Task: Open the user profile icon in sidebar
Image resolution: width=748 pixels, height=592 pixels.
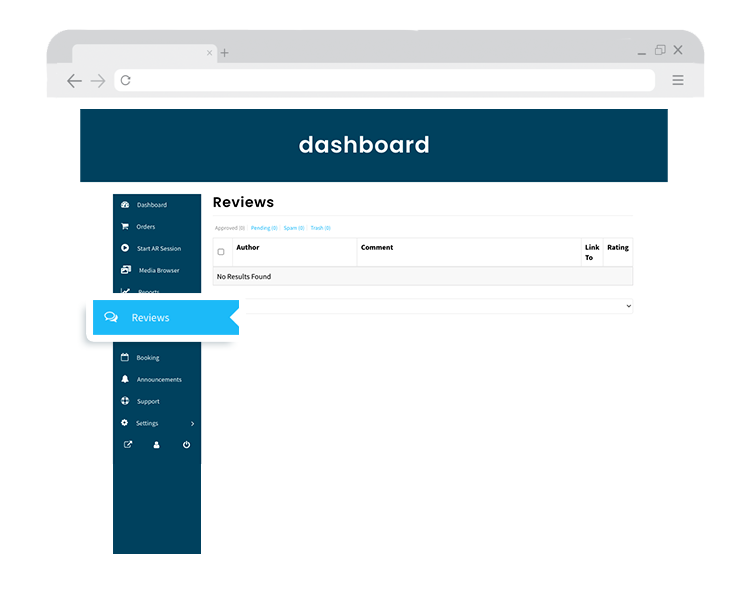Action: [x=156, y=445]
